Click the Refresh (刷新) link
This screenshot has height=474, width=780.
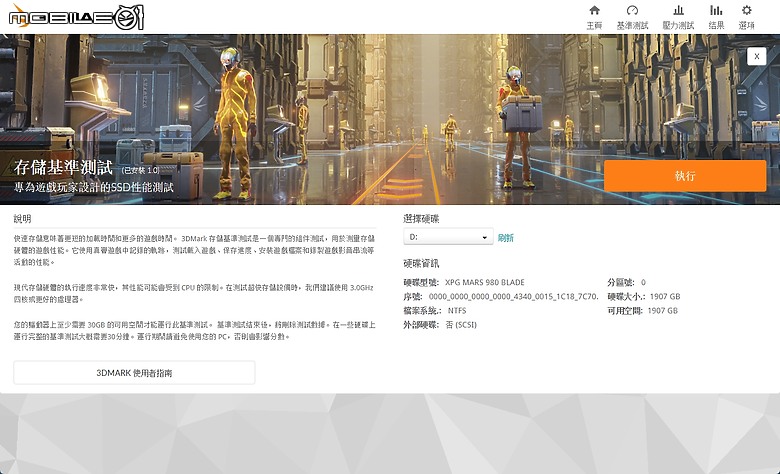[x=505, y=238]
